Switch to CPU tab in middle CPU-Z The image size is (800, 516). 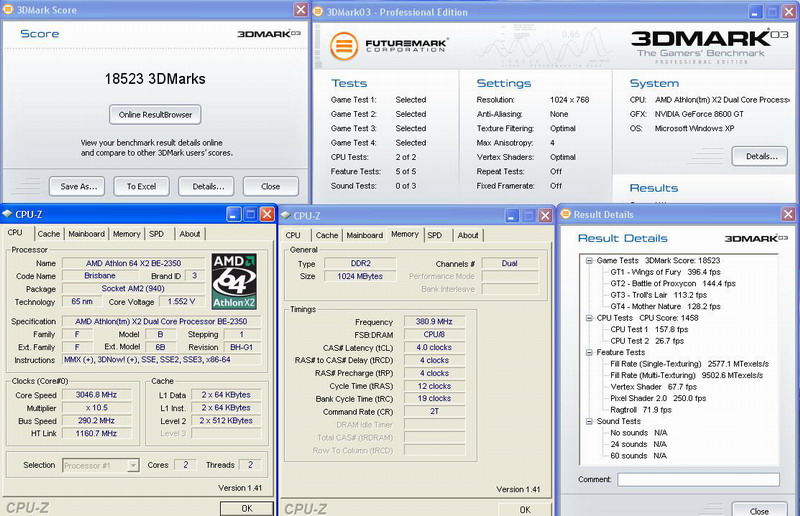293,235
